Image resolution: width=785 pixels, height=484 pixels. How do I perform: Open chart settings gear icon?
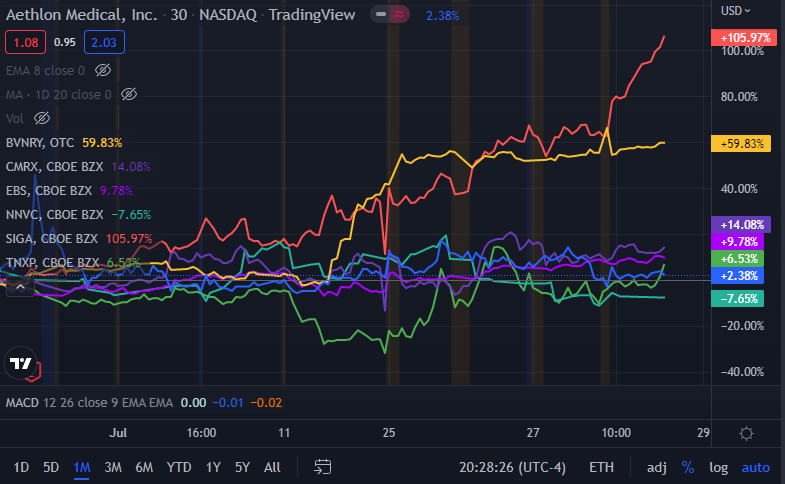[746, 433]
